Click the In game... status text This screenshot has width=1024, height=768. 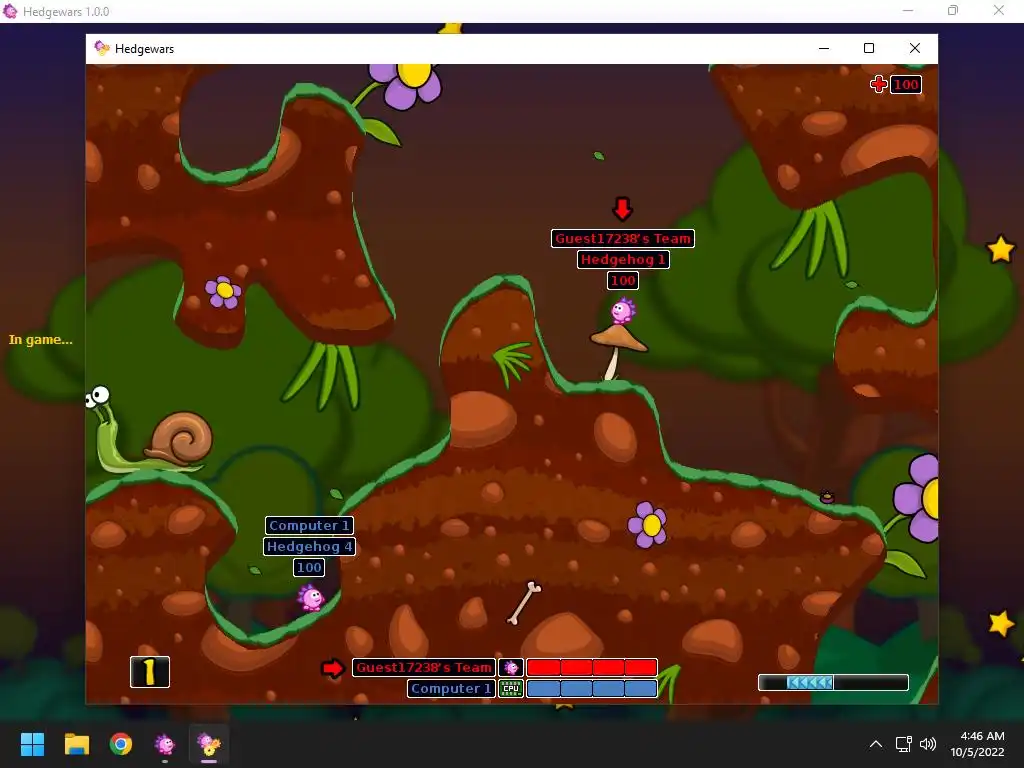coord(40,340)
